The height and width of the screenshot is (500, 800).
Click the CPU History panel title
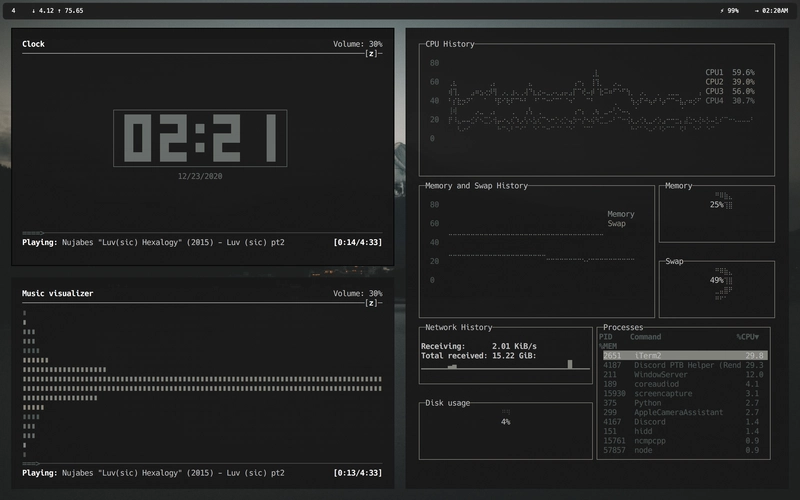click(449, 44)
